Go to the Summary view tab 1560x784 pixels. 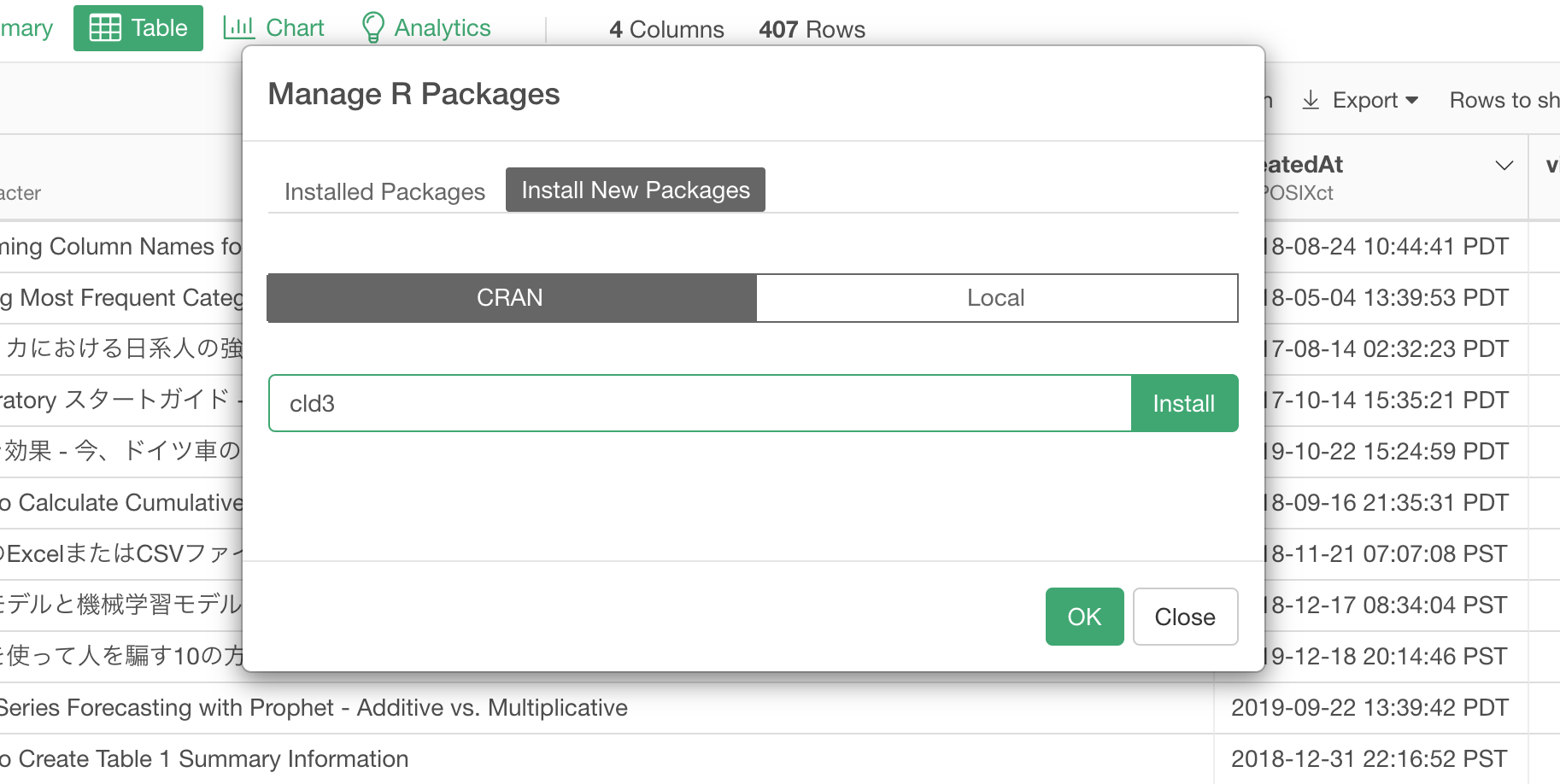point(26,28)
